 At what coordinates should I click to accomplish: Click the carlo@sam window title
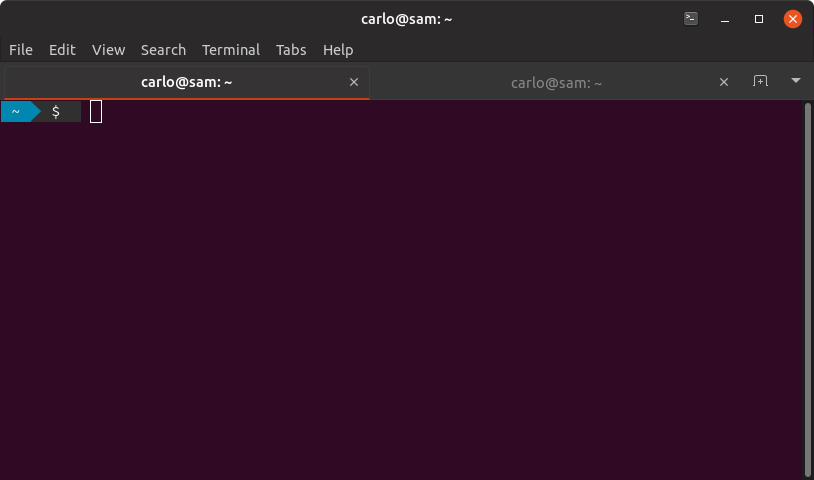pos(406,19)
